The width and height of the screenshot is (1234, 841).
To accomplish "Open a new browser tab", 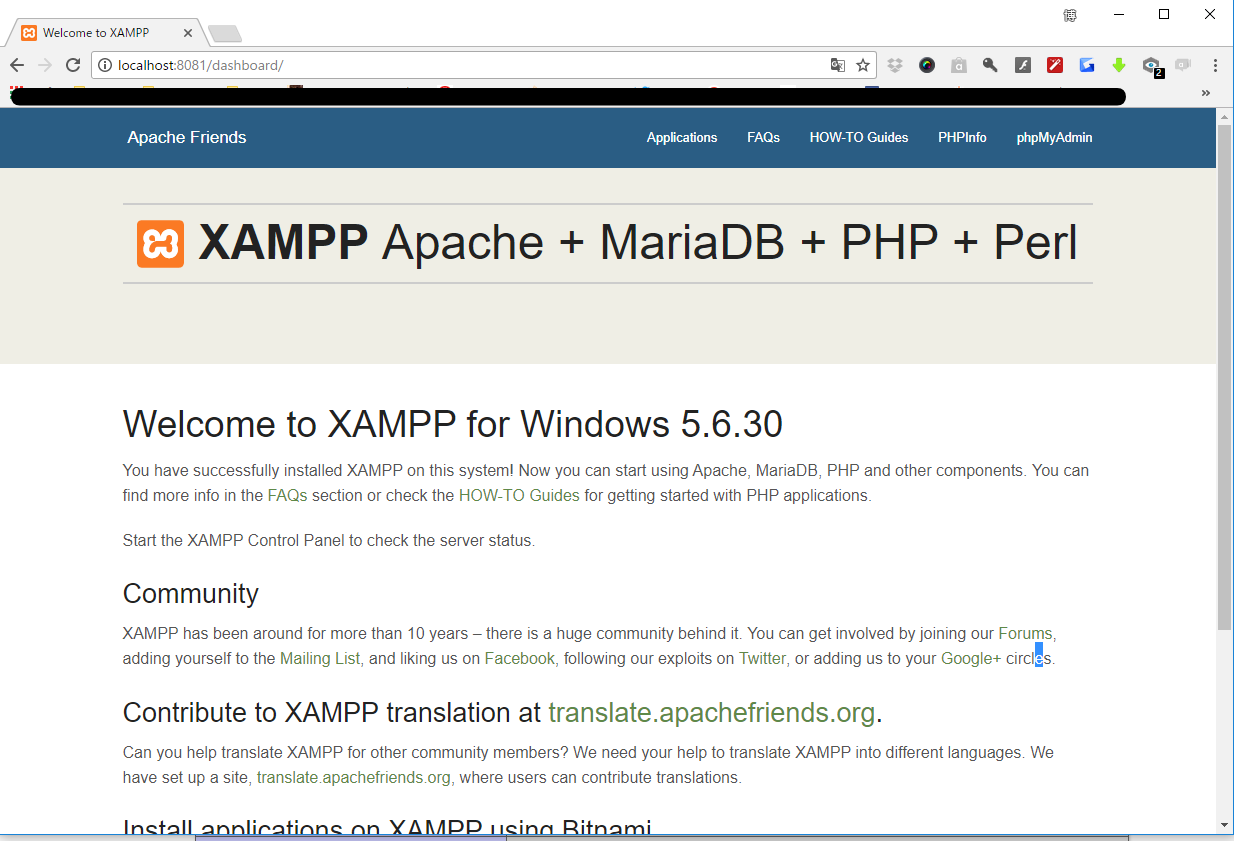I will tap(225, 33).
